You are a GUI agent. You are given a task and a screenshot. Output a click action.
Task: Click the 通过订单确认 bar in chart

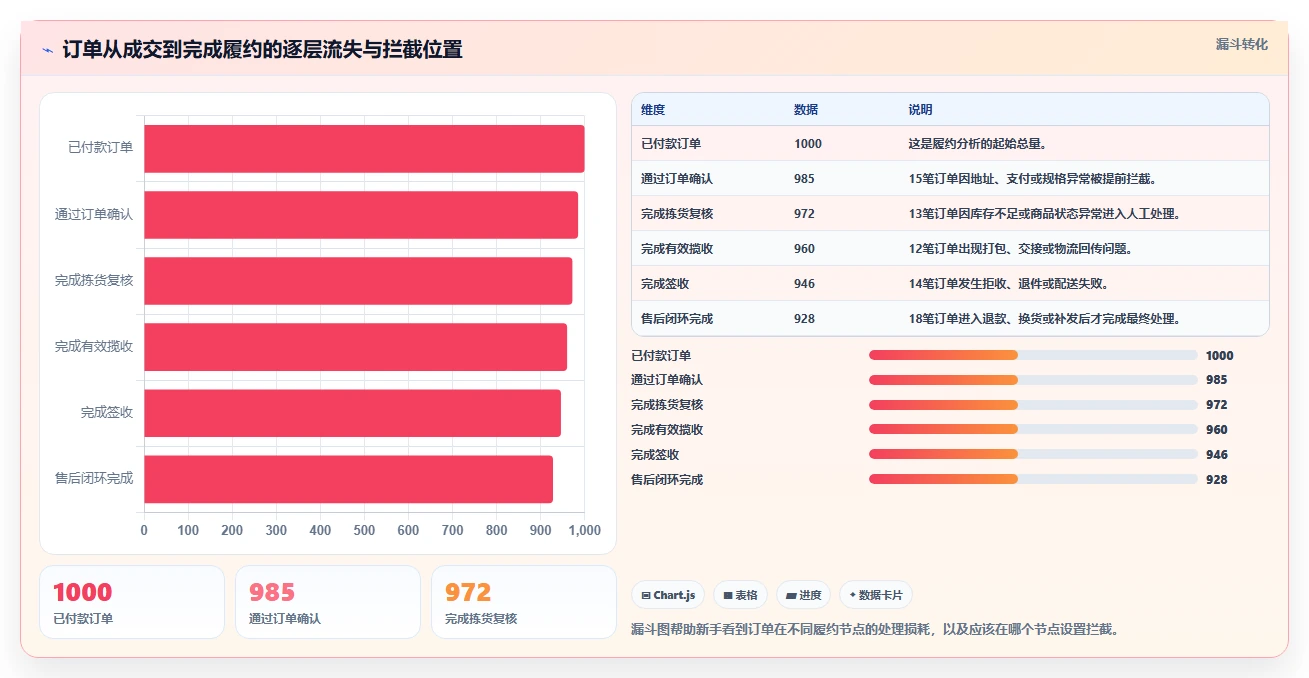(361, 214)
